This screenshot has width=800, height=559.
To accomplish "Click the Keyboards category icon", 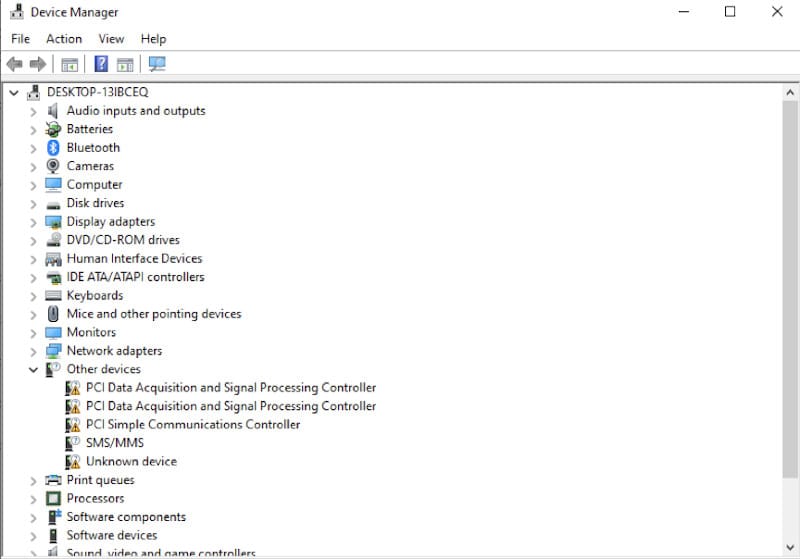I will 53,295.
